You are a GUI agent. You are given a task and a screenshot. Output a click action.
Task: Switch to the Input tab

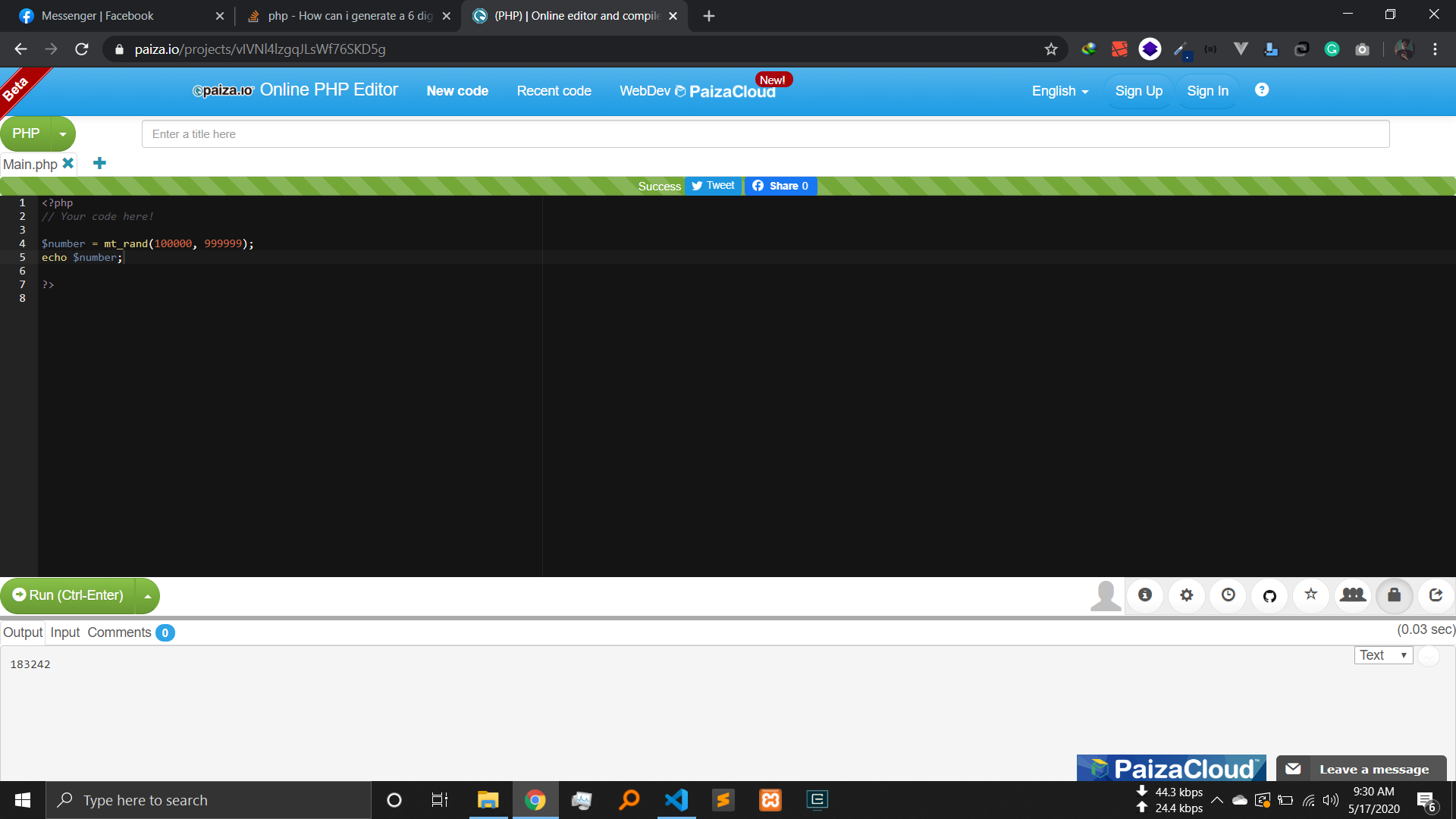pyautogui.click(x=65, y=632)
